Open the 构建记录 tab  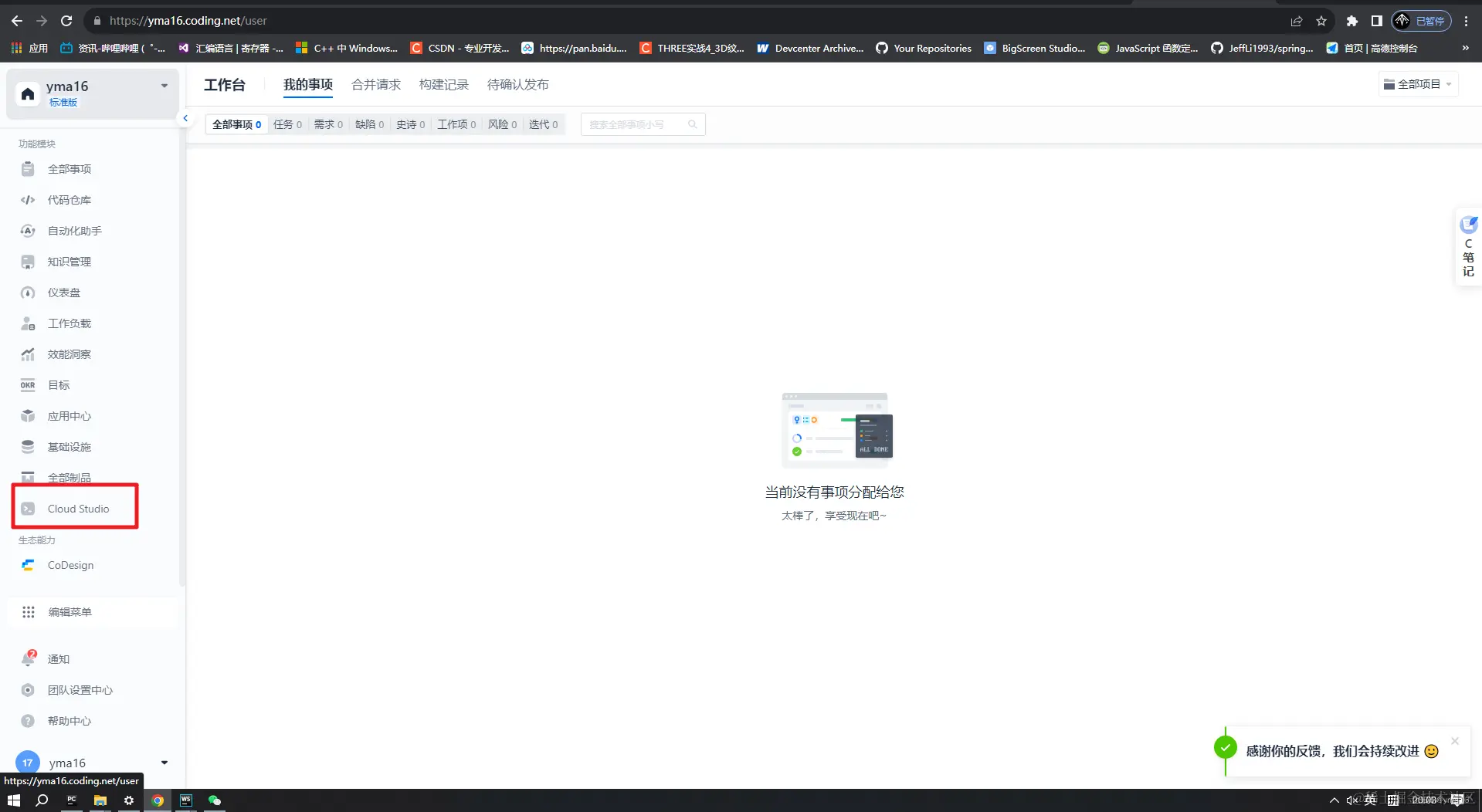point(443,85)
